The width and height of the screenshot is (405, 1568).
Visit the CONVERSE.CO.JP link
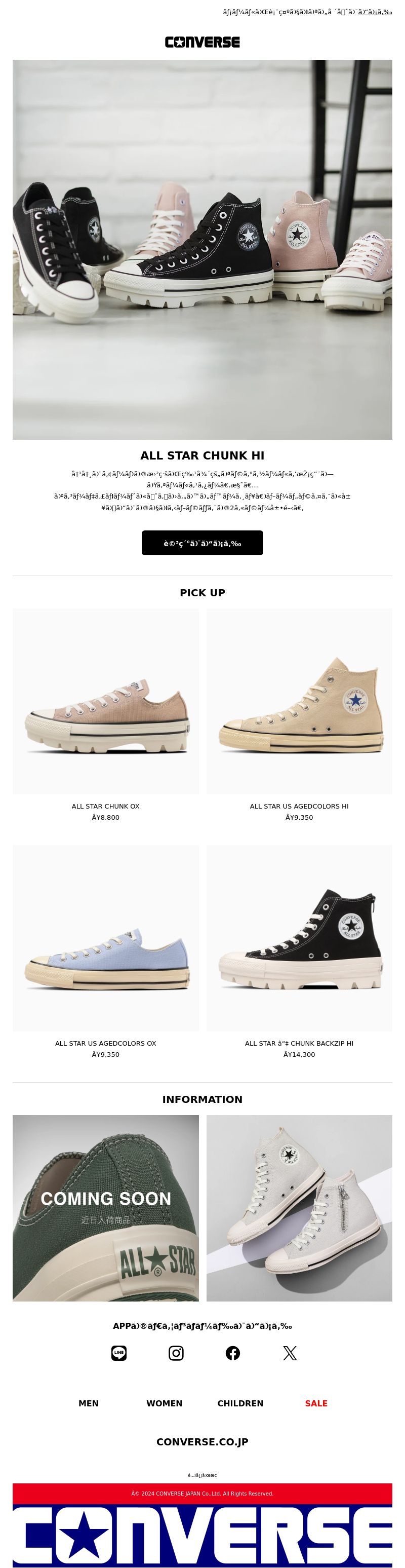tap(202, 1442)
